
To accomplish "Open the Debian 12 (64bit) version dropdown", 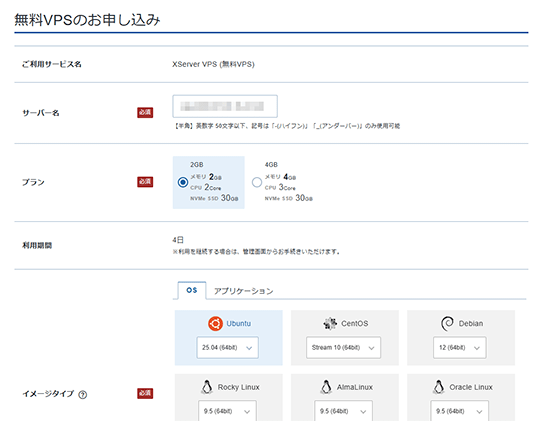I will click(x=460, y=348).
